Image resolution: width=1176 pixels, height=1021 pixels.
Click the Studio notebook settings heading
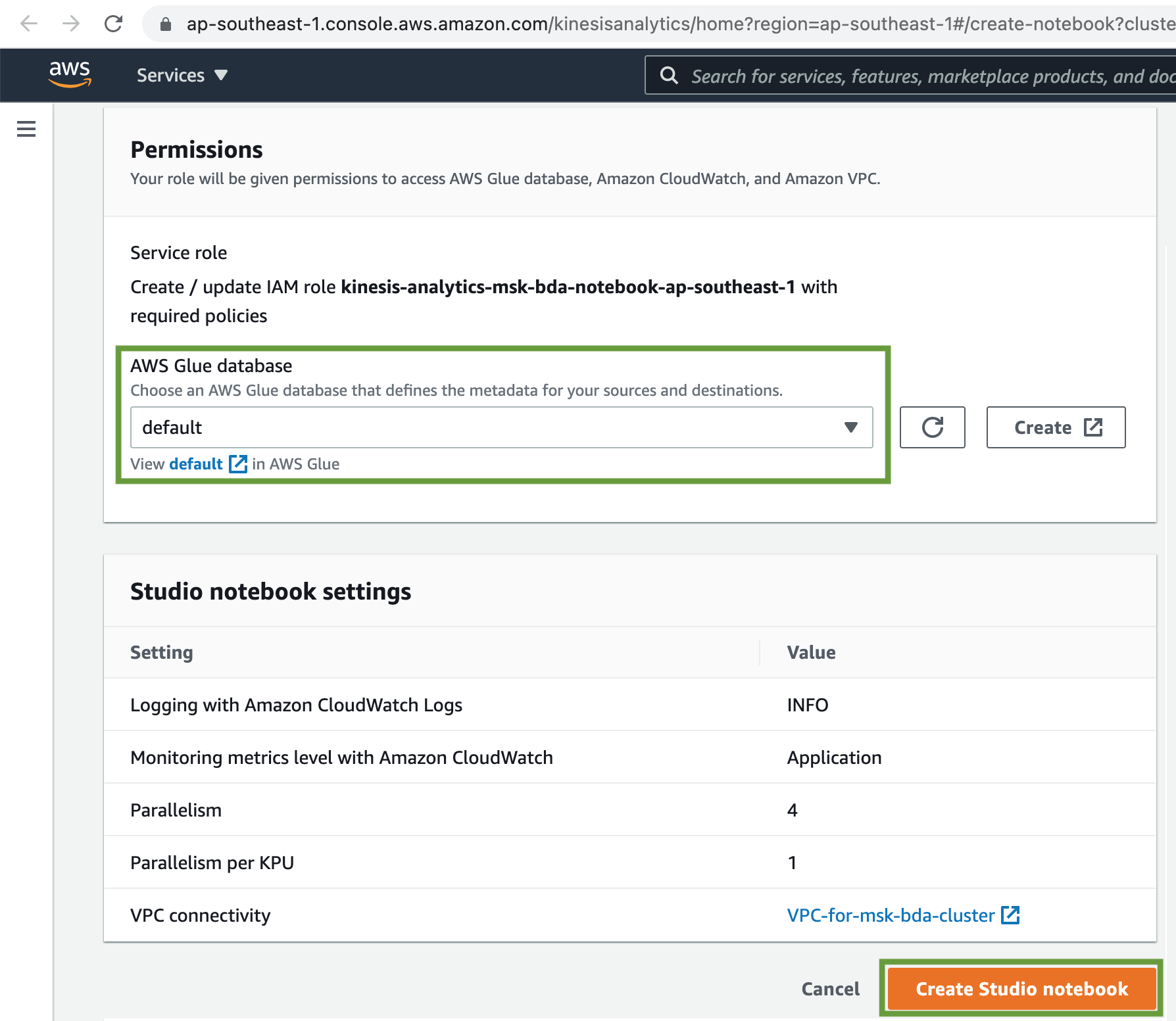click(270, 591)
